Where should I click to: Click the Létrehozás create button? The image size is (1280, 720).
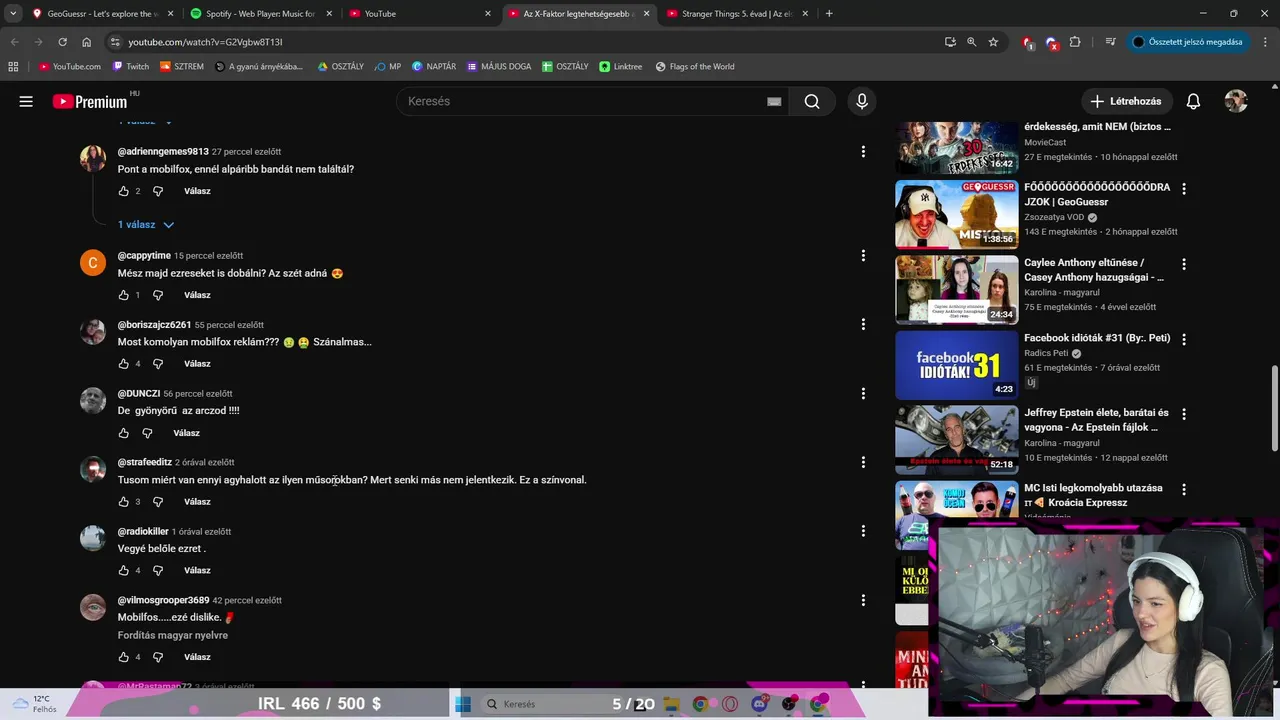[1125, 101]
